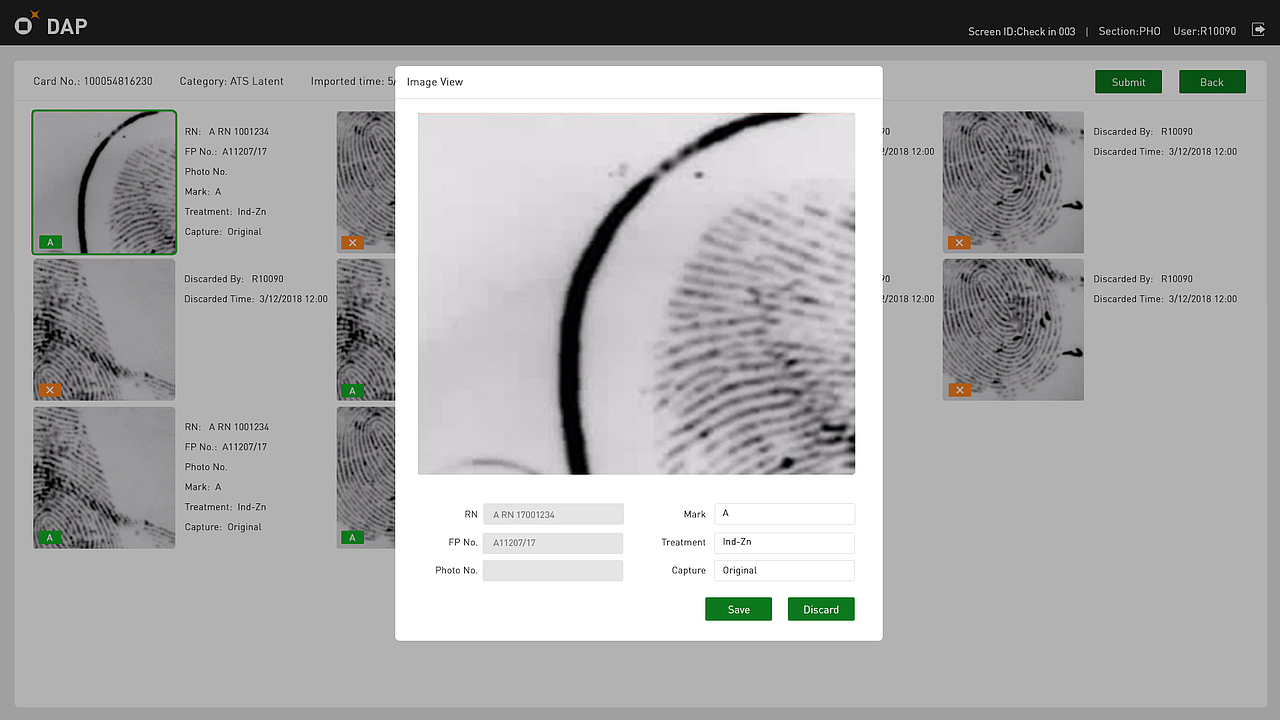Toggle the orange X badge on the middle-left discarded thumbnail
The height and width of the screenshot is (720, 1280).
[50, 389]
